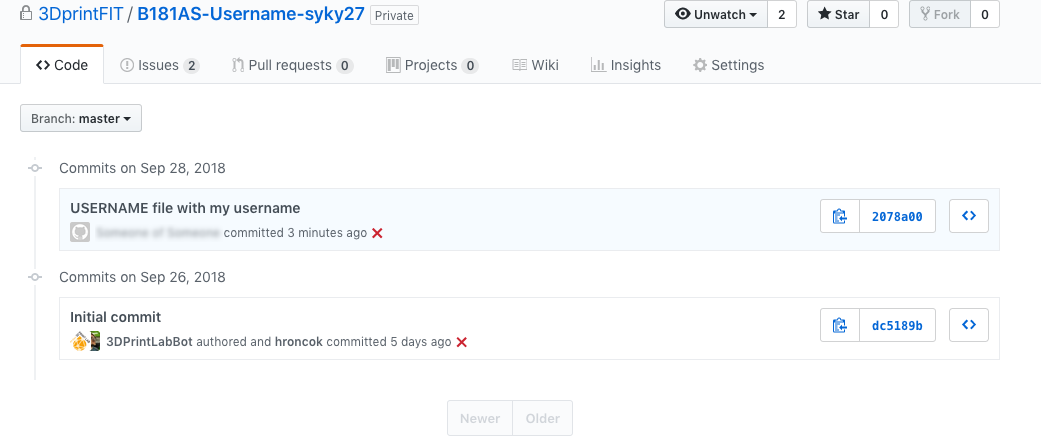Click failed status X on USERNAME commit

point(377,233)
